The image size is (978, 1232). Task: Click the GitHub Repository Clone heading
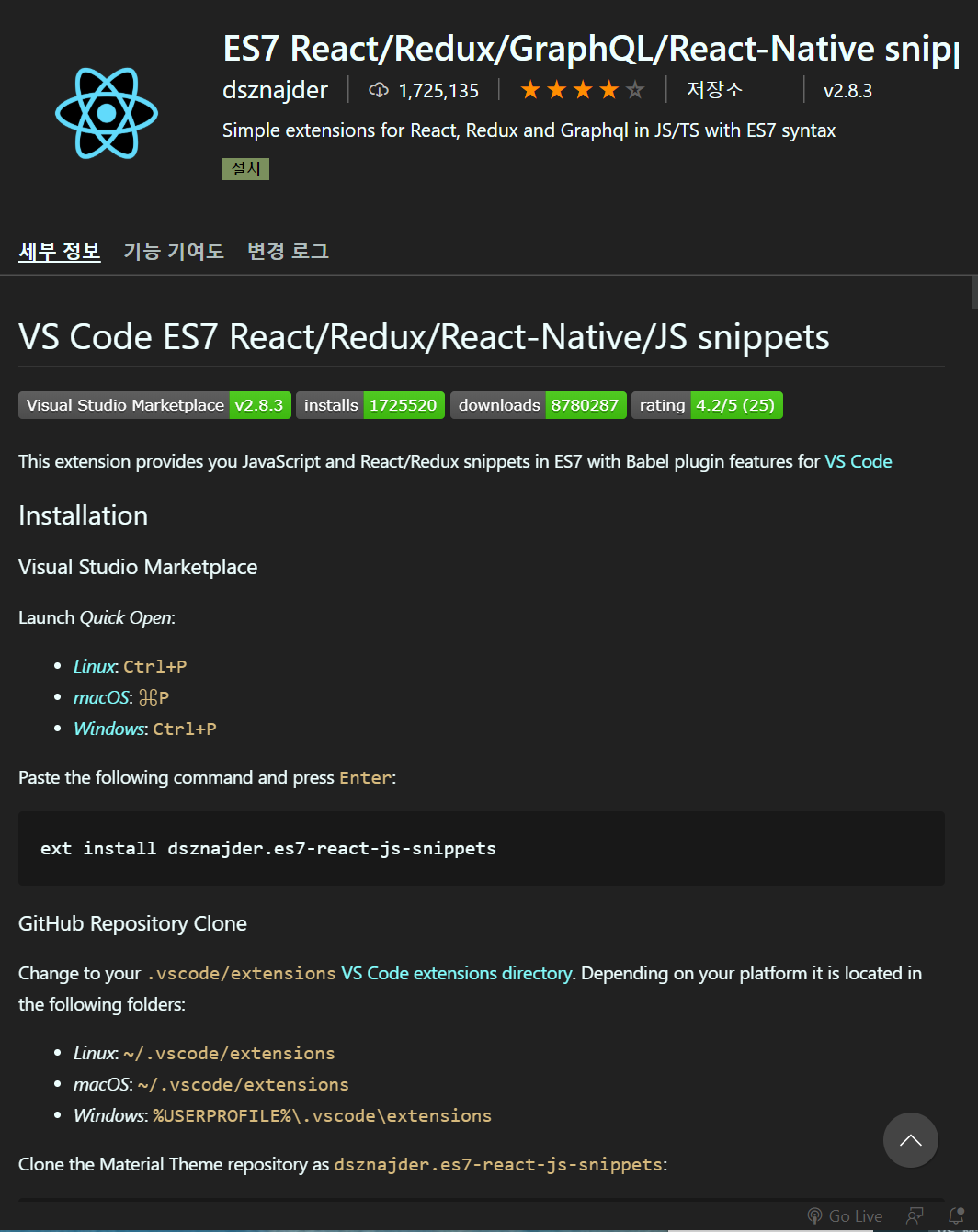(132, 923)
